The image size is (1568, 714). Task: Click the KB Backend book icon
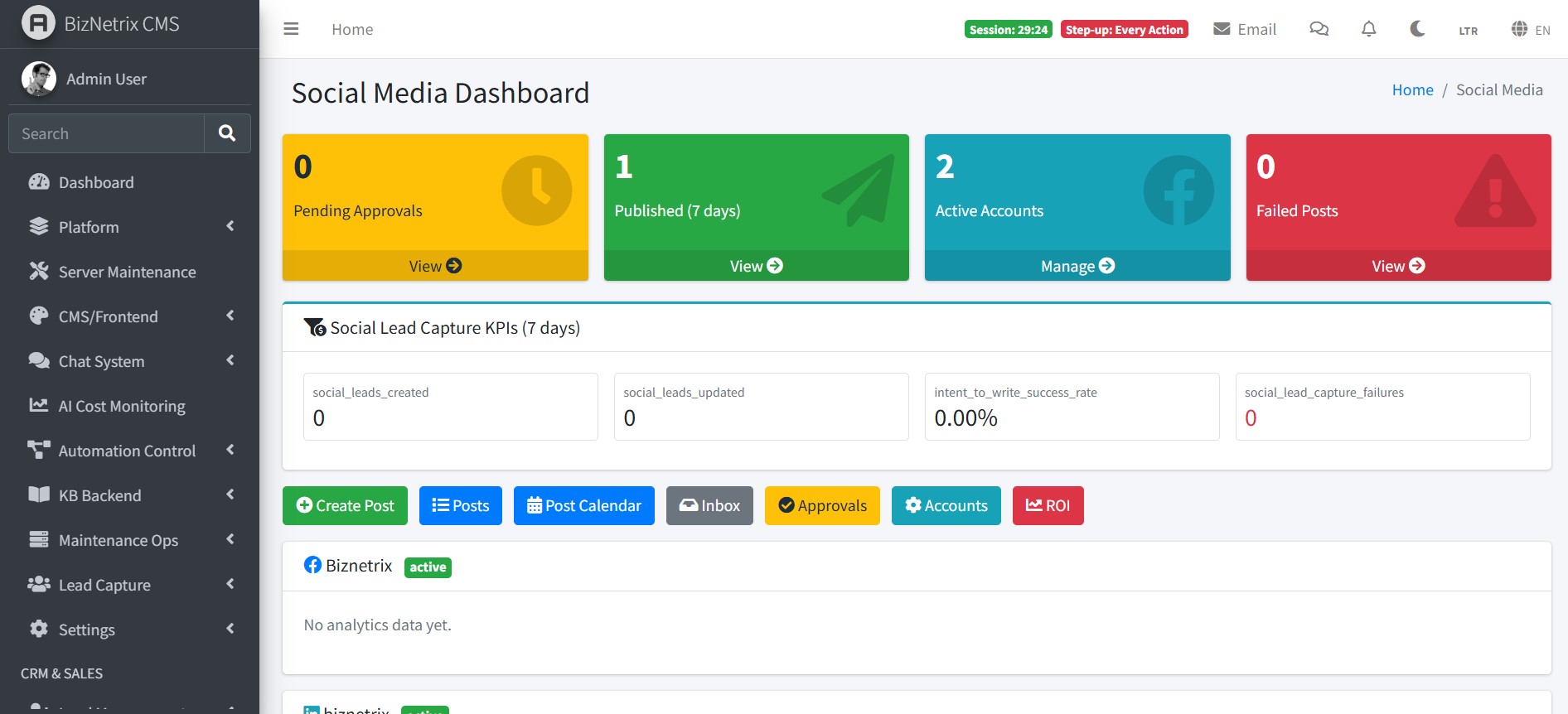39,494
